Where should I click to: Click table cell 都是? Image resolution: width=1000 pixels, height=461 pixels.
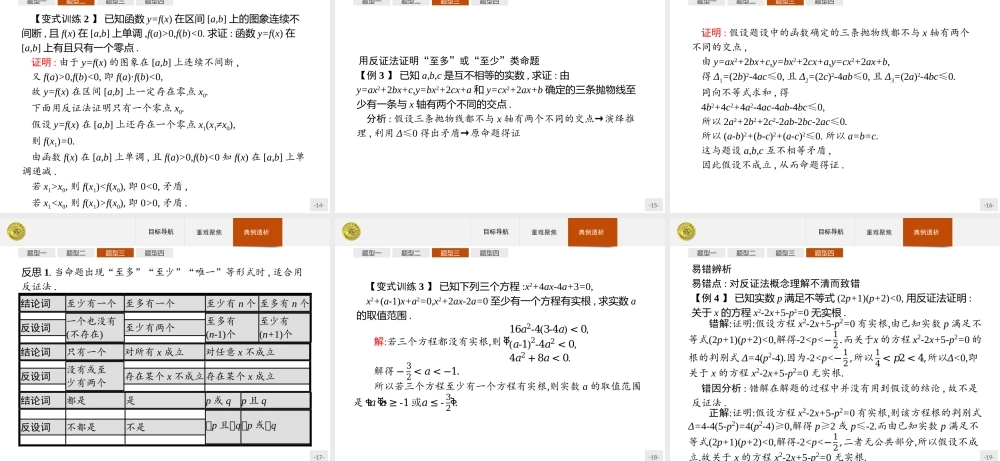click(x=95, y=401)
